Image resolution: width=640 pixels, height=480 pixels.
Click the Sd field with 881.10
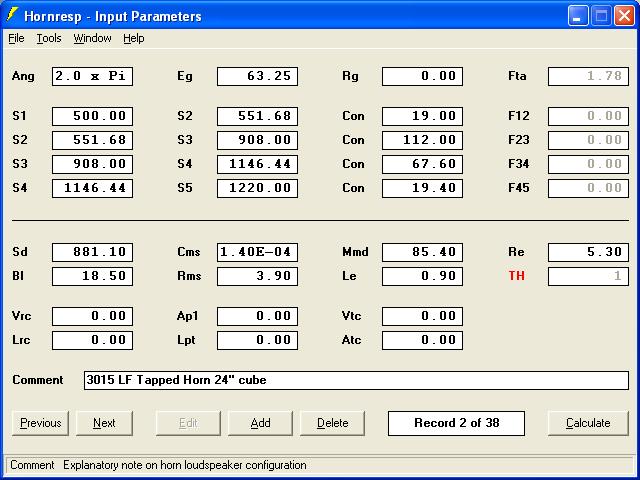tap(92, 252)
